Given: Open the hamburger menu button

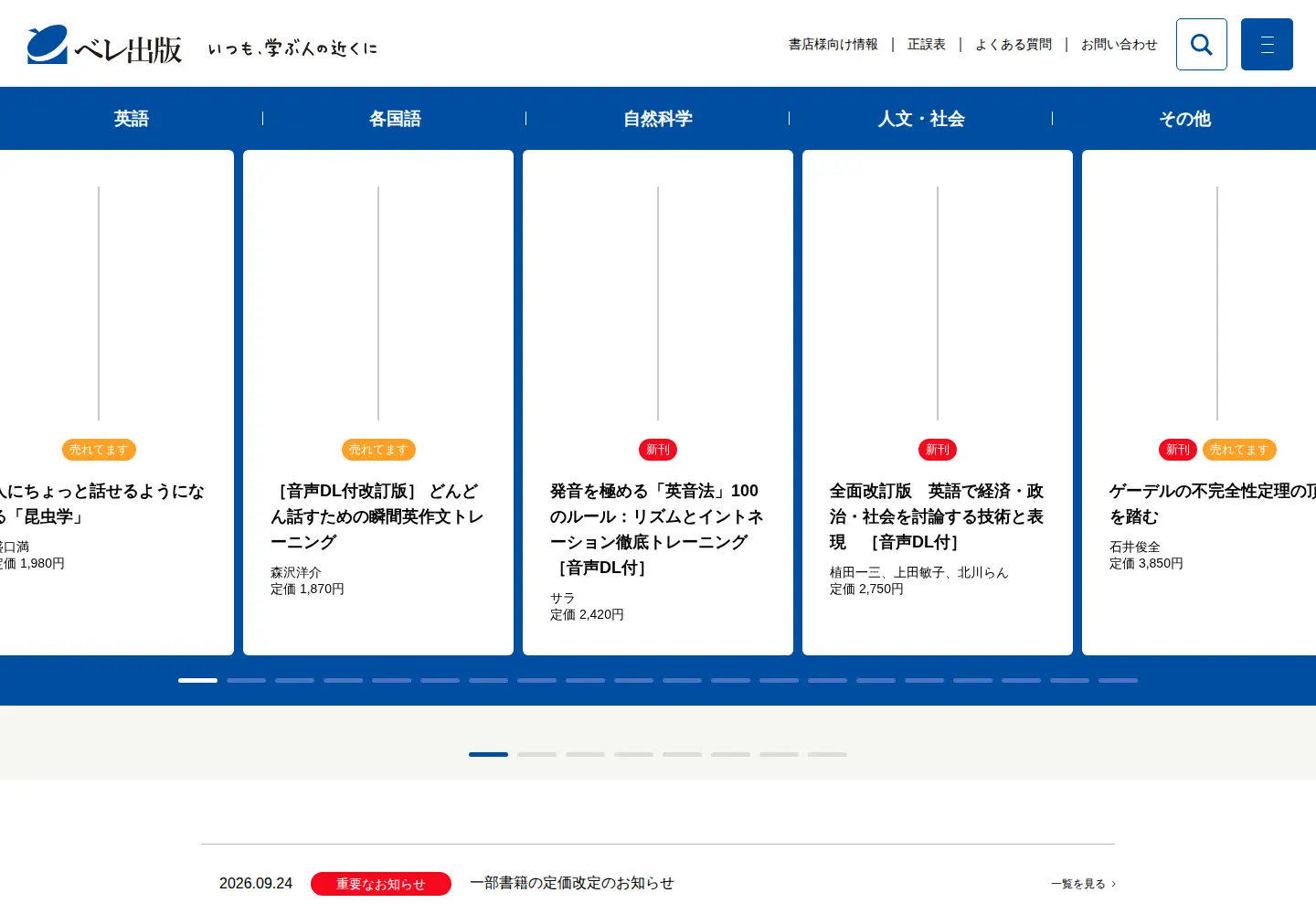Looking at the screenshot, I should (1267, 44).
